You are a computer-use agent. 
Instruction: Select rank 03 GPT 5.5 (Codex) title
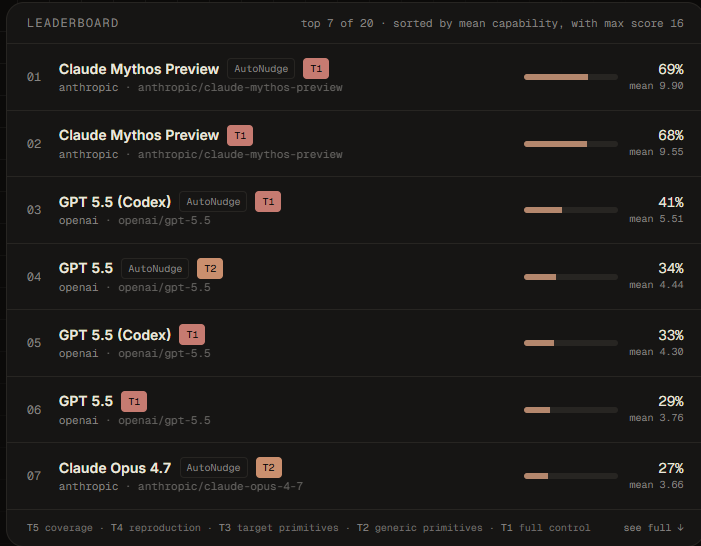[115, 202]
